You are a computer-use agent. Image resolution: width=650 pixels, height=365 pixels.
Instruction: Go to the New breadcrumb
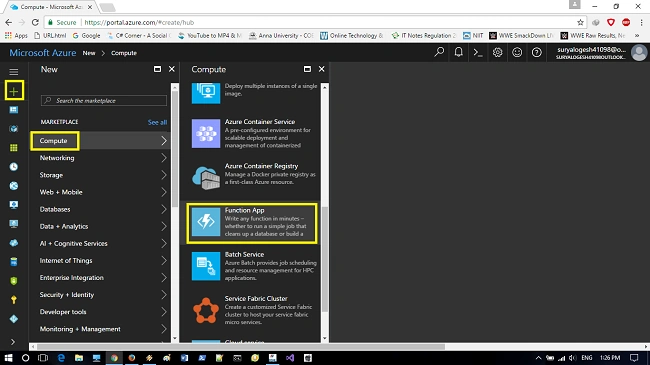coord(89,53)
